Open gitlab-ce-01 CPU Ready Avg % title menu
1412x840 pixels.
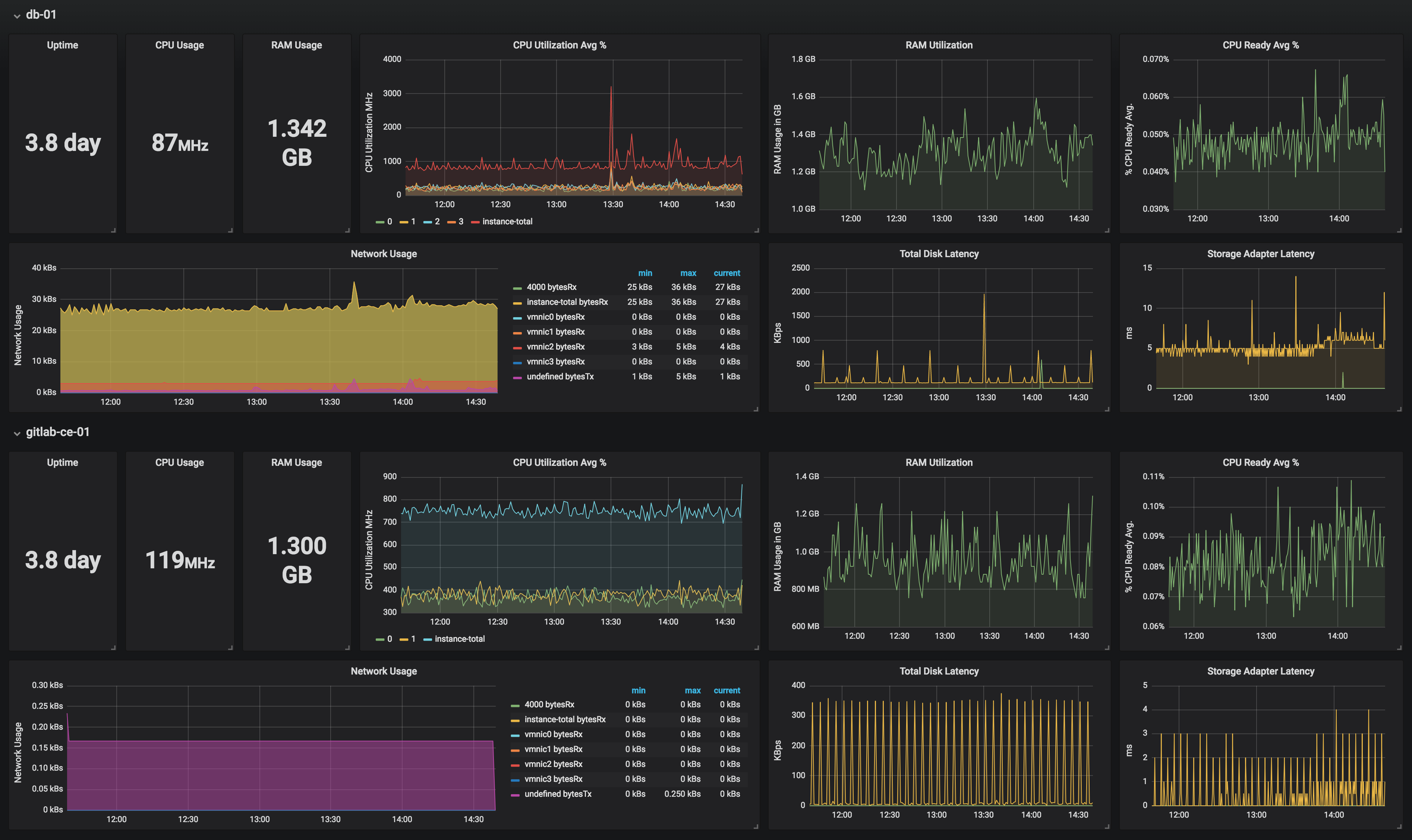click(1260, 462)
